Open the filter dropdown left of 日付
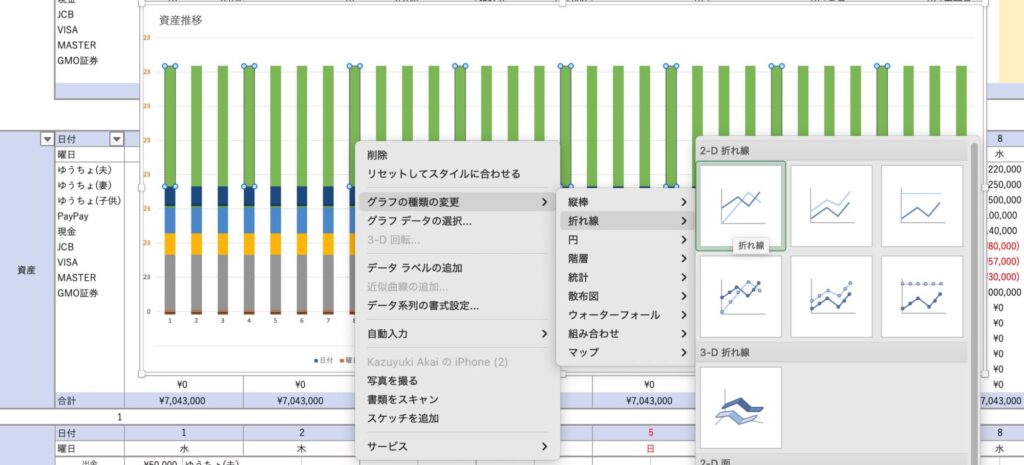 click(46, 139)
